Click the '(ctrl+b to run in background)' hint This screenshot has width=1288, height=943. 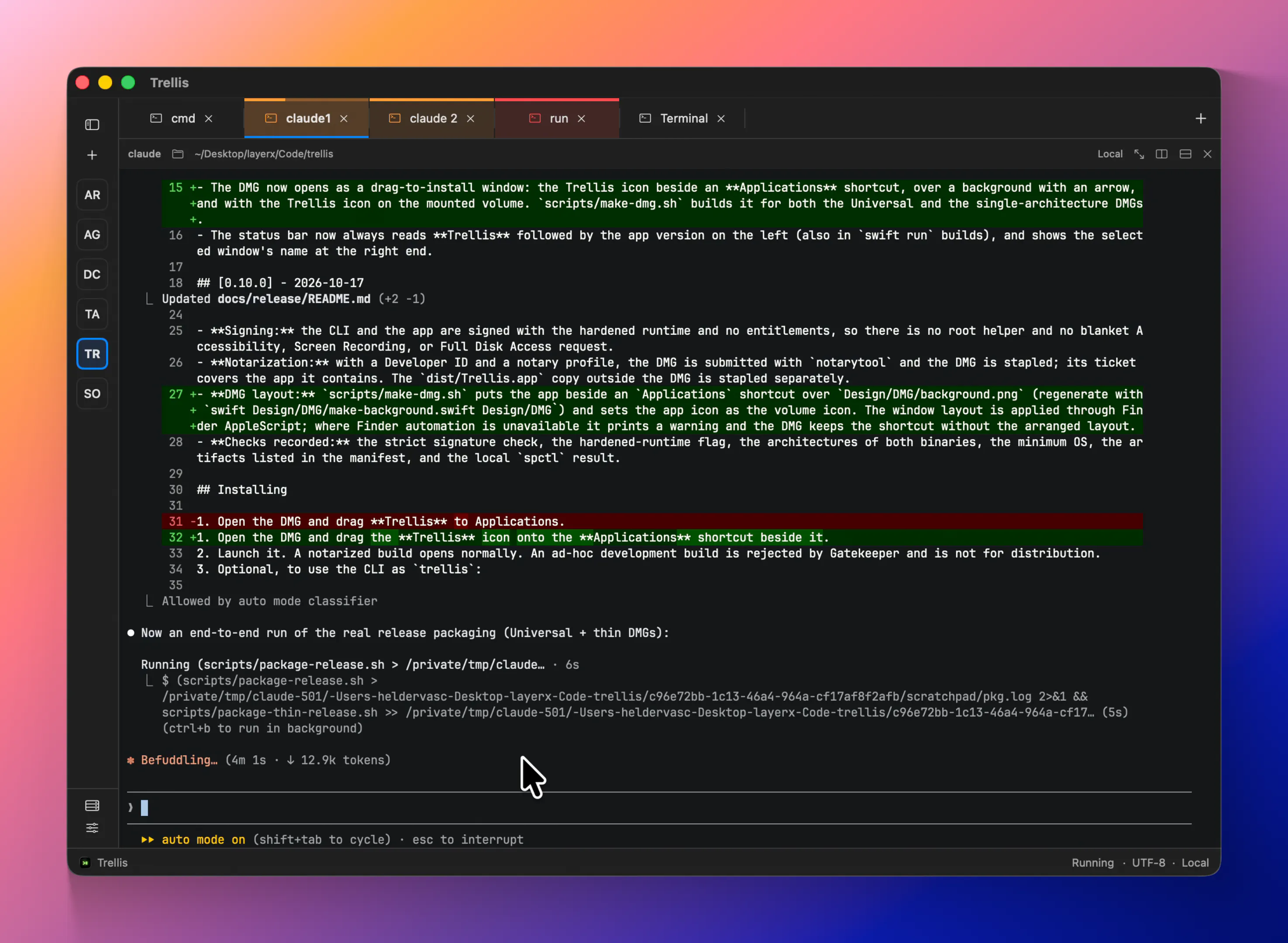(263, 728)
